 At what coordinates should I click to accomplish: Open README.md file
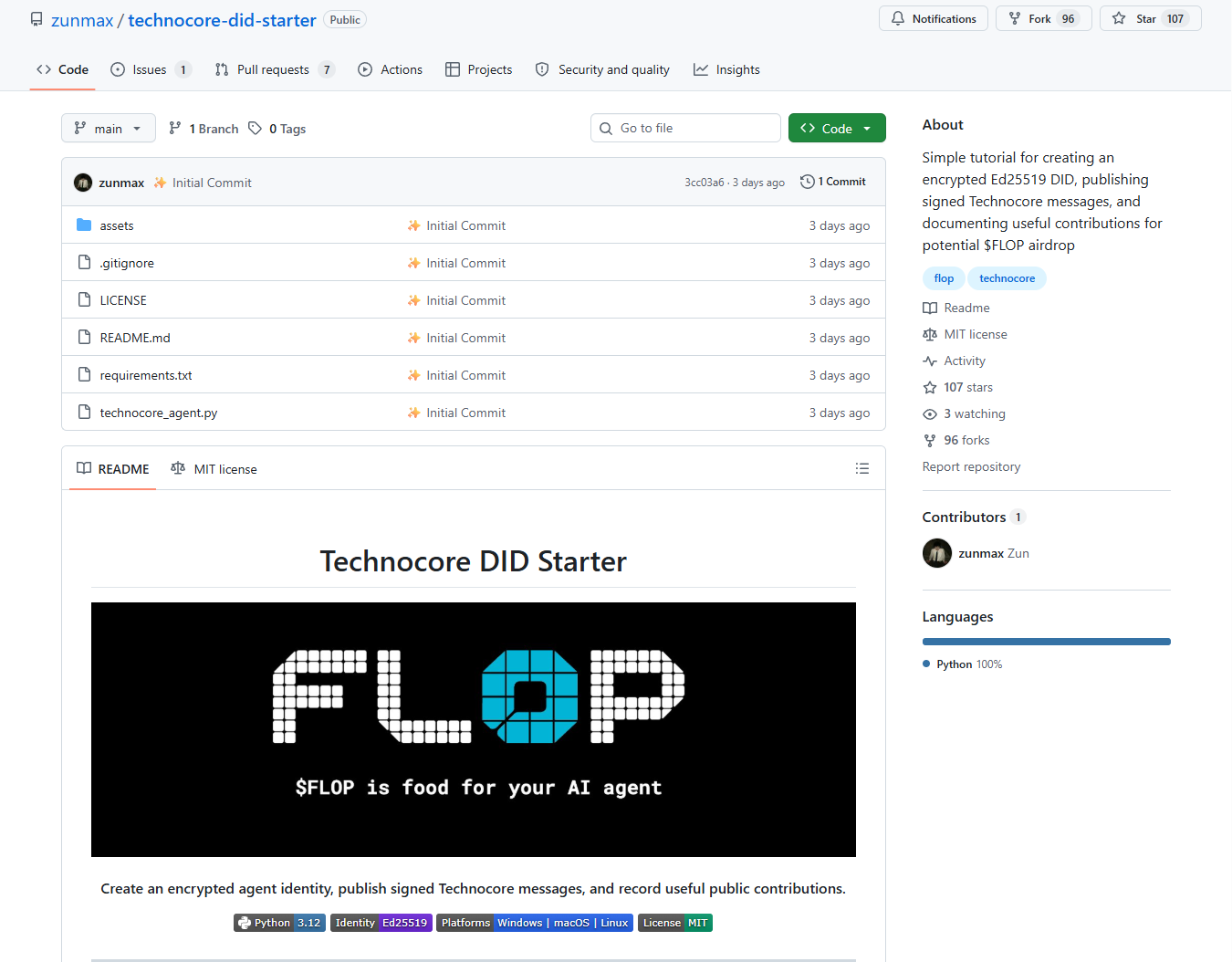pyautogui.click(x=135, y=338)
